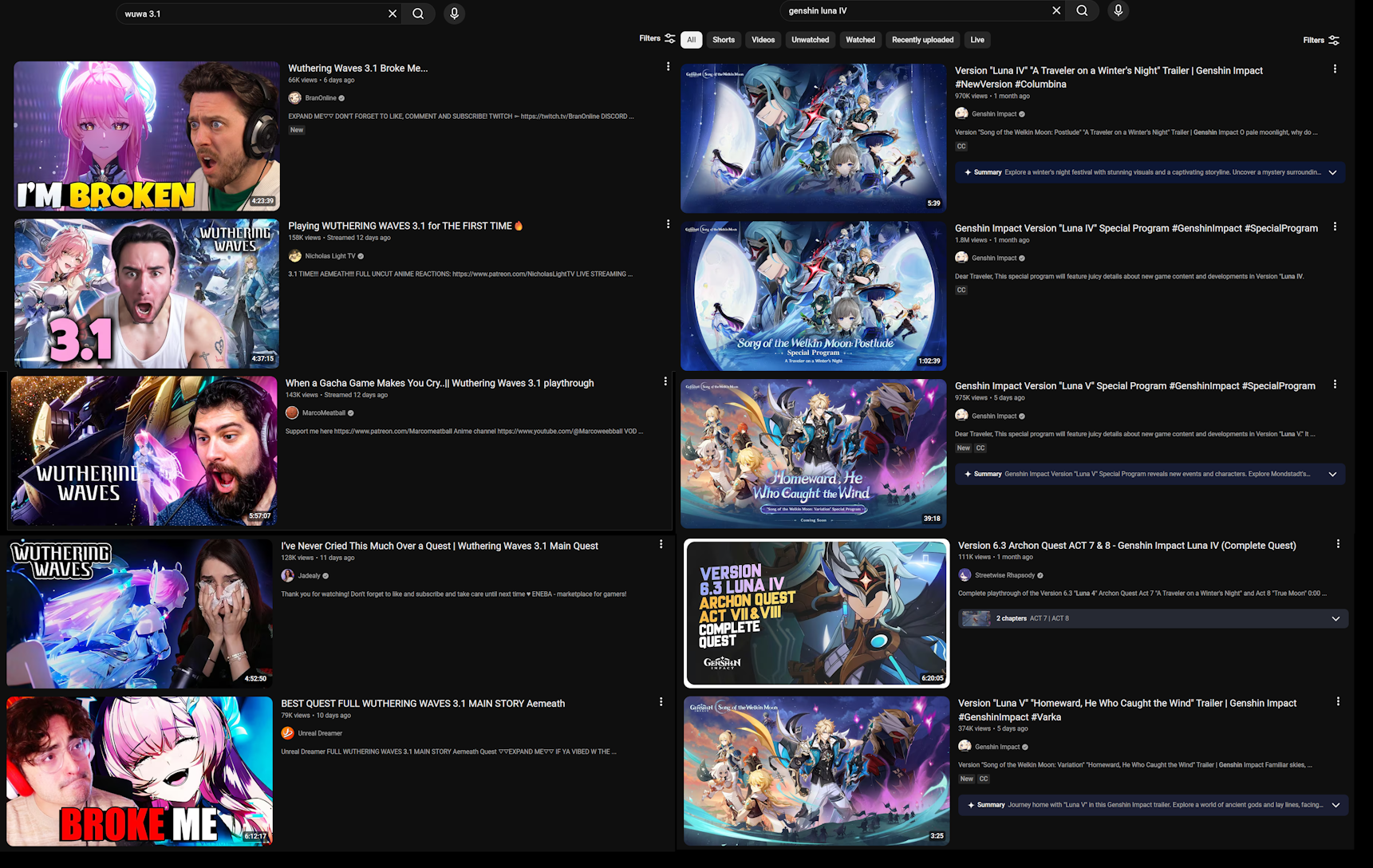Open options menu for "When a Gacha Game Makes You Cry"

coord(665,382)
